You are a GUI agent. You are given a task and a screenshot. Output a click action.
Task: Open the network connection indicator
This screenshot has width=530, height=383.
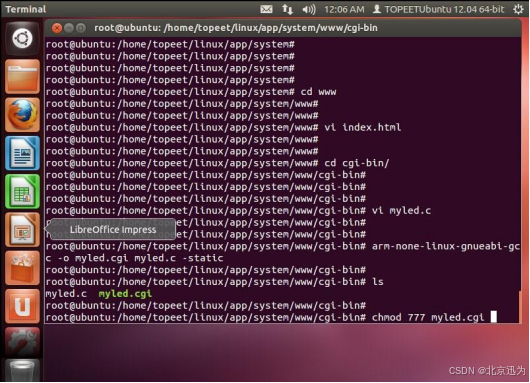(287, 9)
